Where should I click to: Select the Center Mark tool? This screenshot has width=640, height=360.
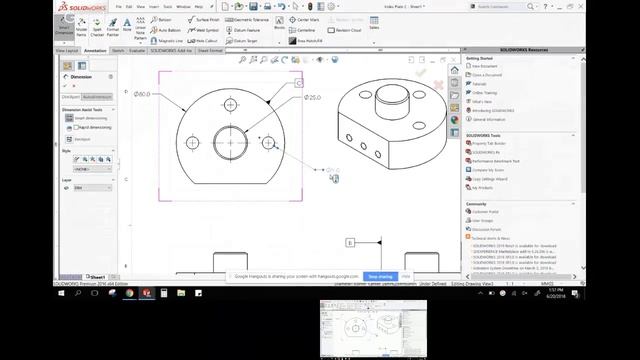(304, 20)
